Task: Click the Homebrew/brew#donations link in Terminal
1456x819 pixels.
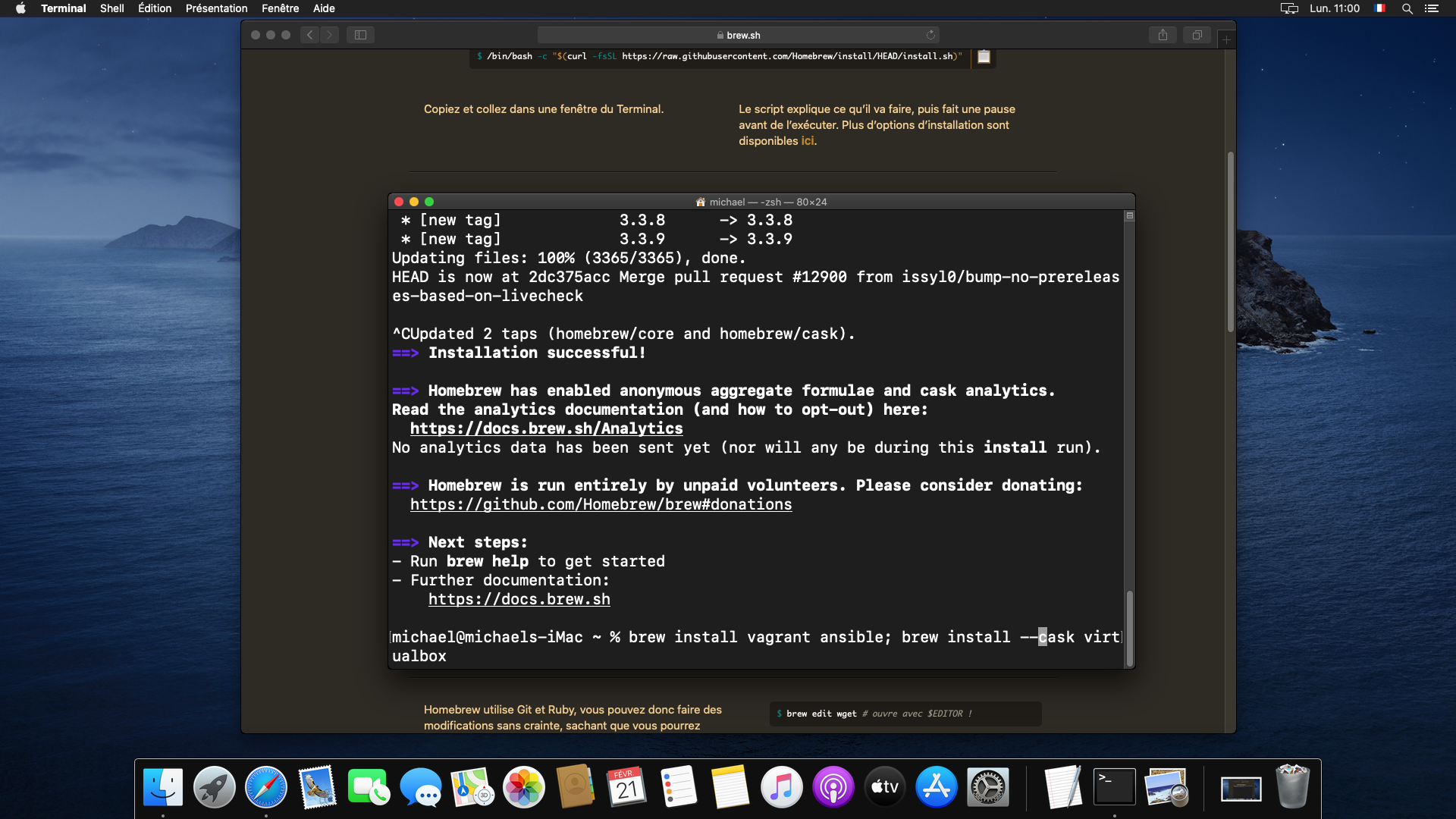Action: pyautogui.click(x=601, y=504)
